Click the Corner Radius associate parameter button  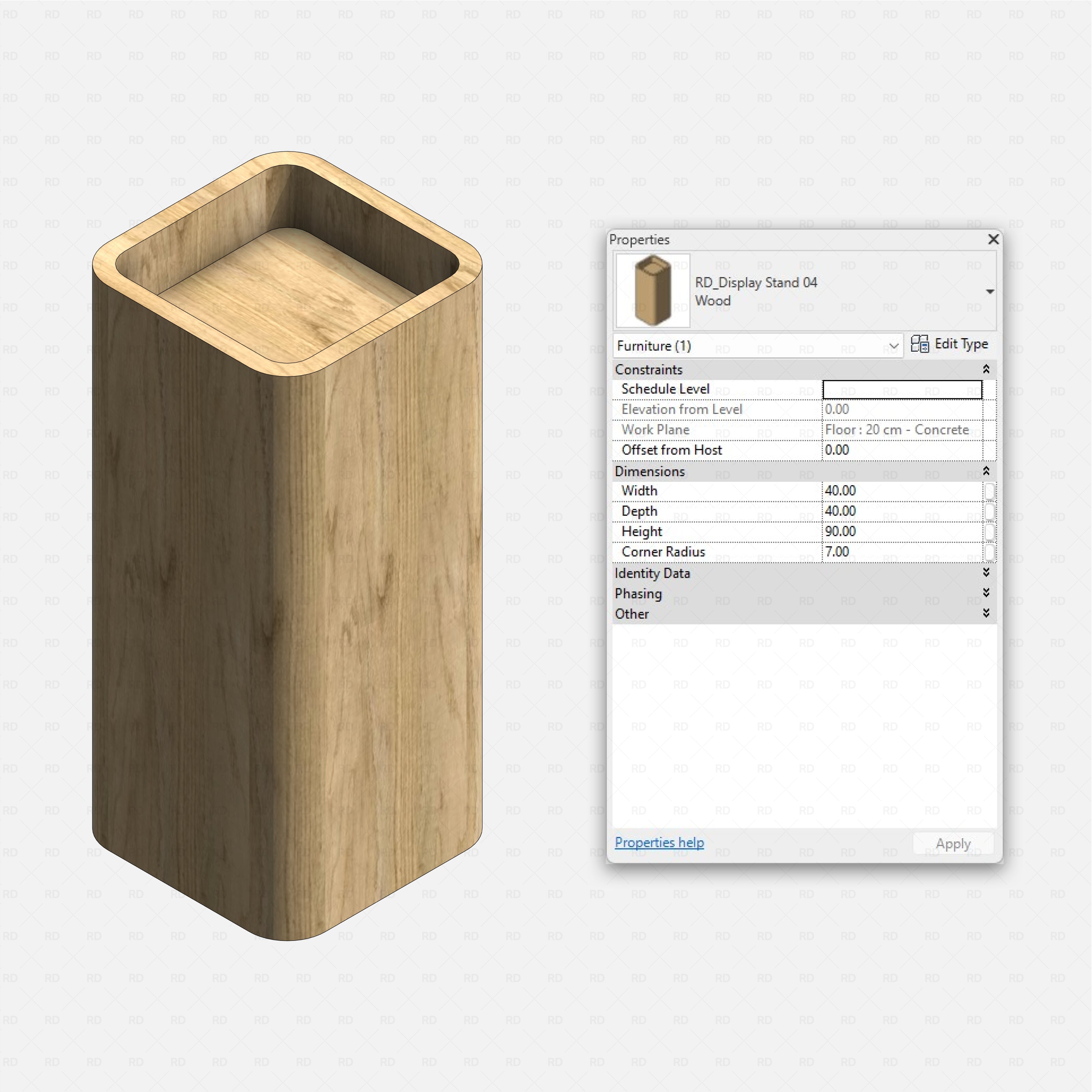pyautogui.click(x=989, y=552)
